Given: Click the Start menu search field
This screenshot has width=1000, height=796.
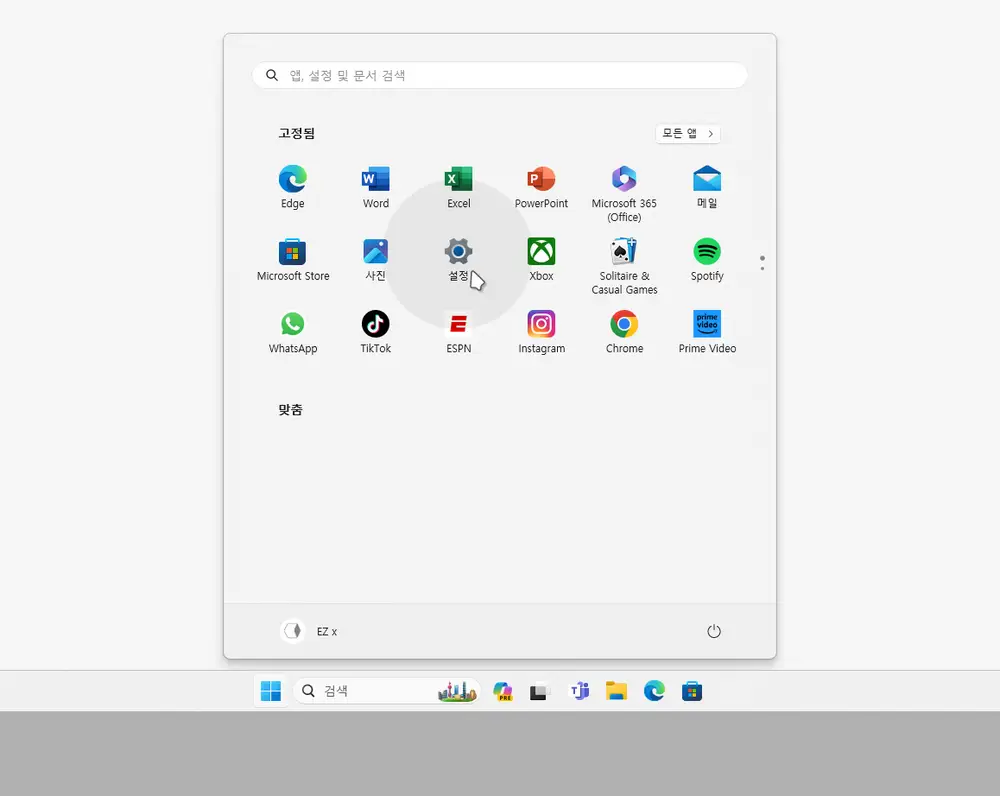Looking at the screenshot, I should (499, 75).
